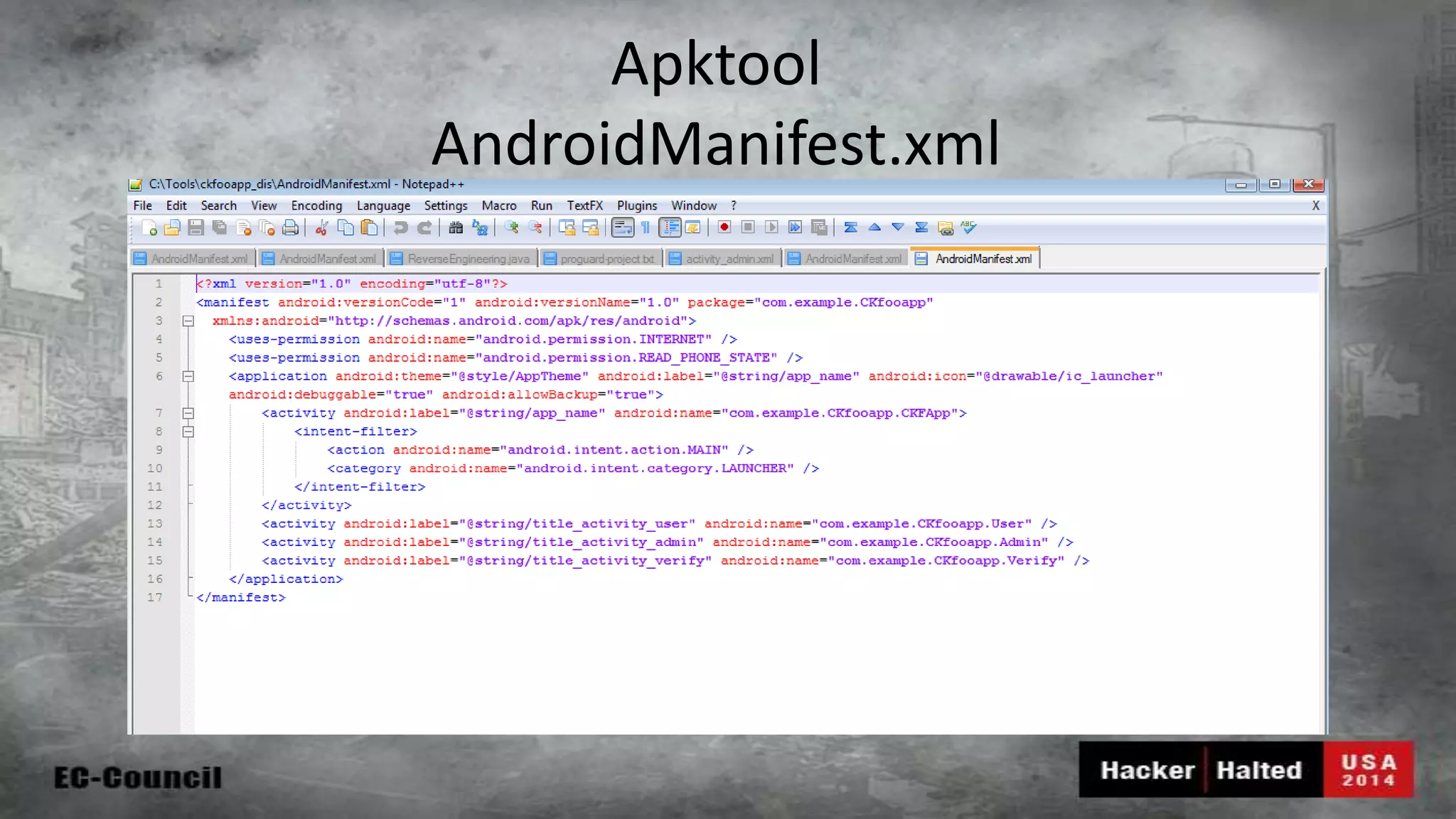The height and width of the screenshot is (819, 1456).
Task: Click the active AndroidManifest.xml tab
Action: [x=975, y=259]
